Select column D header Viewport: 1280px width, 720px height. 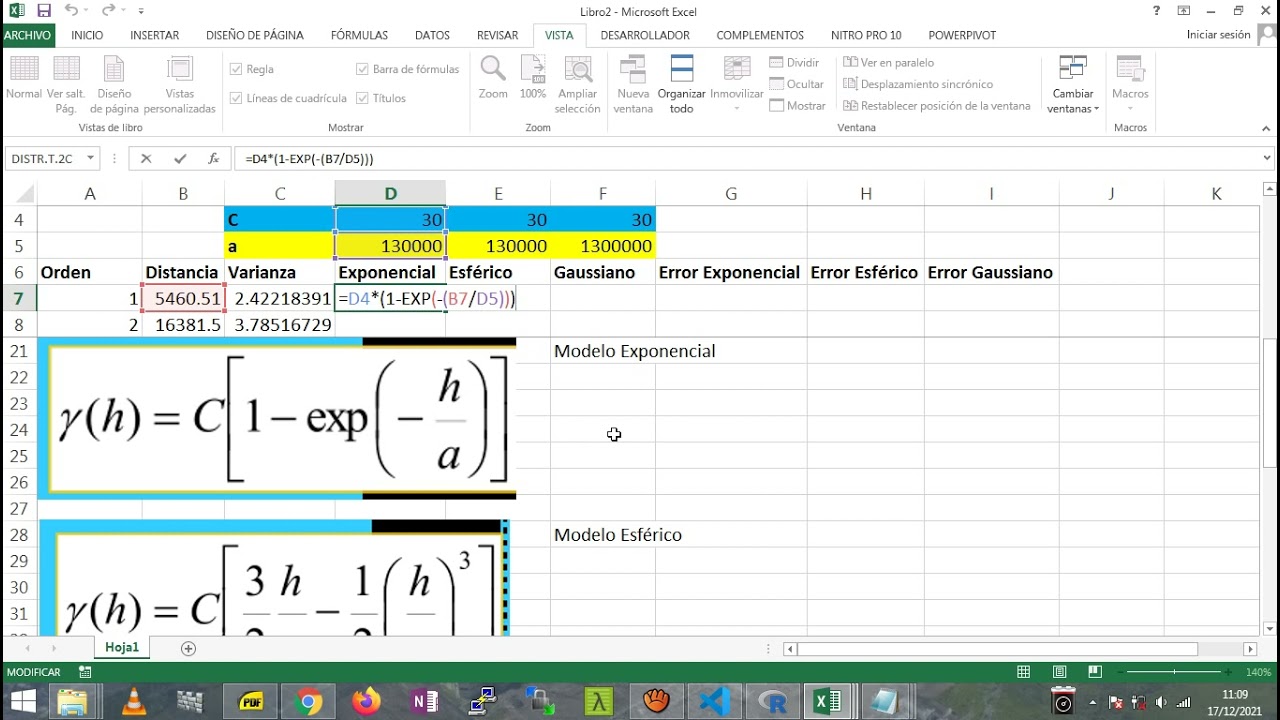pyautogui.click(x=390, y=194)
